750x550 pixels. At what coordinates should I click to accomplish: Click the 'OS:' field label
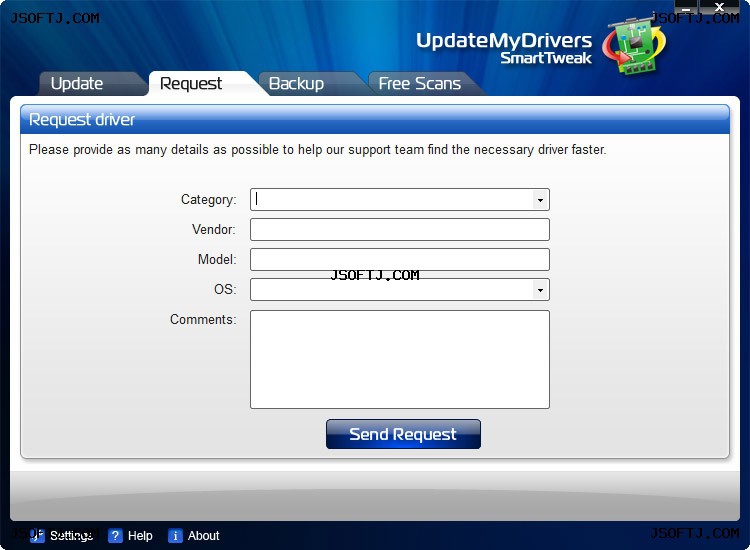point(225,289)
